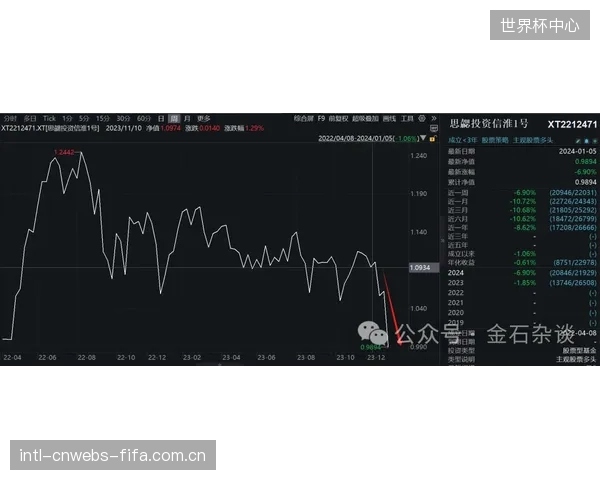600x480 pixels.
Task: Click 最新净值 value 0.9894
Action: point(585,162)
